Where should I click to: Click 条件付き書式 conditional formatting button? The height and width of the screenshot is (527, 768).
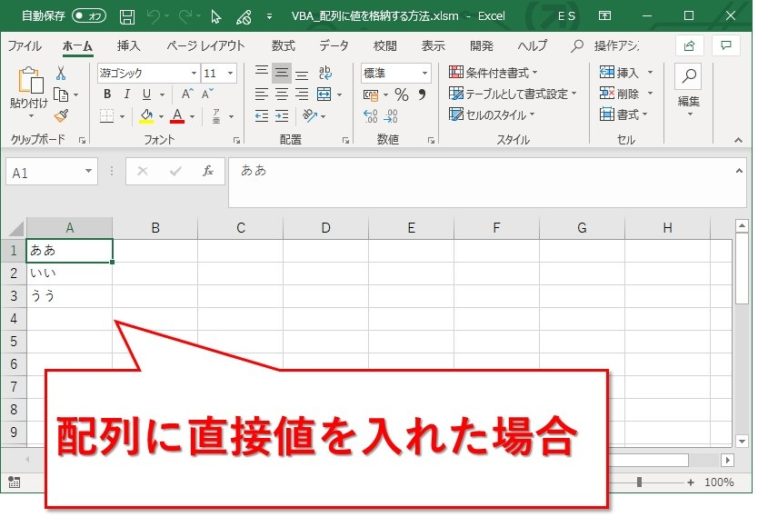point(493,72)
